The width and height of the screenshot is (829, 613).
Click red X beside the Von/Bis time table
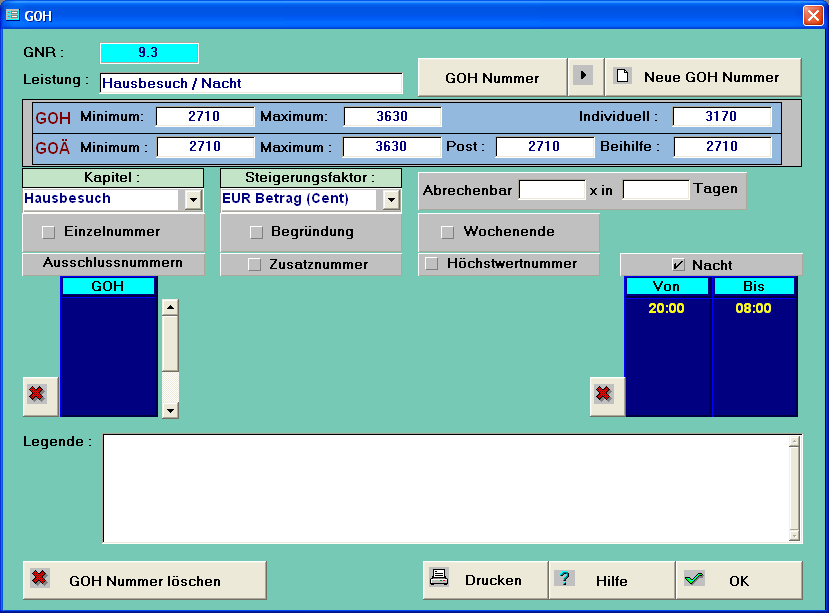(604, 395)
